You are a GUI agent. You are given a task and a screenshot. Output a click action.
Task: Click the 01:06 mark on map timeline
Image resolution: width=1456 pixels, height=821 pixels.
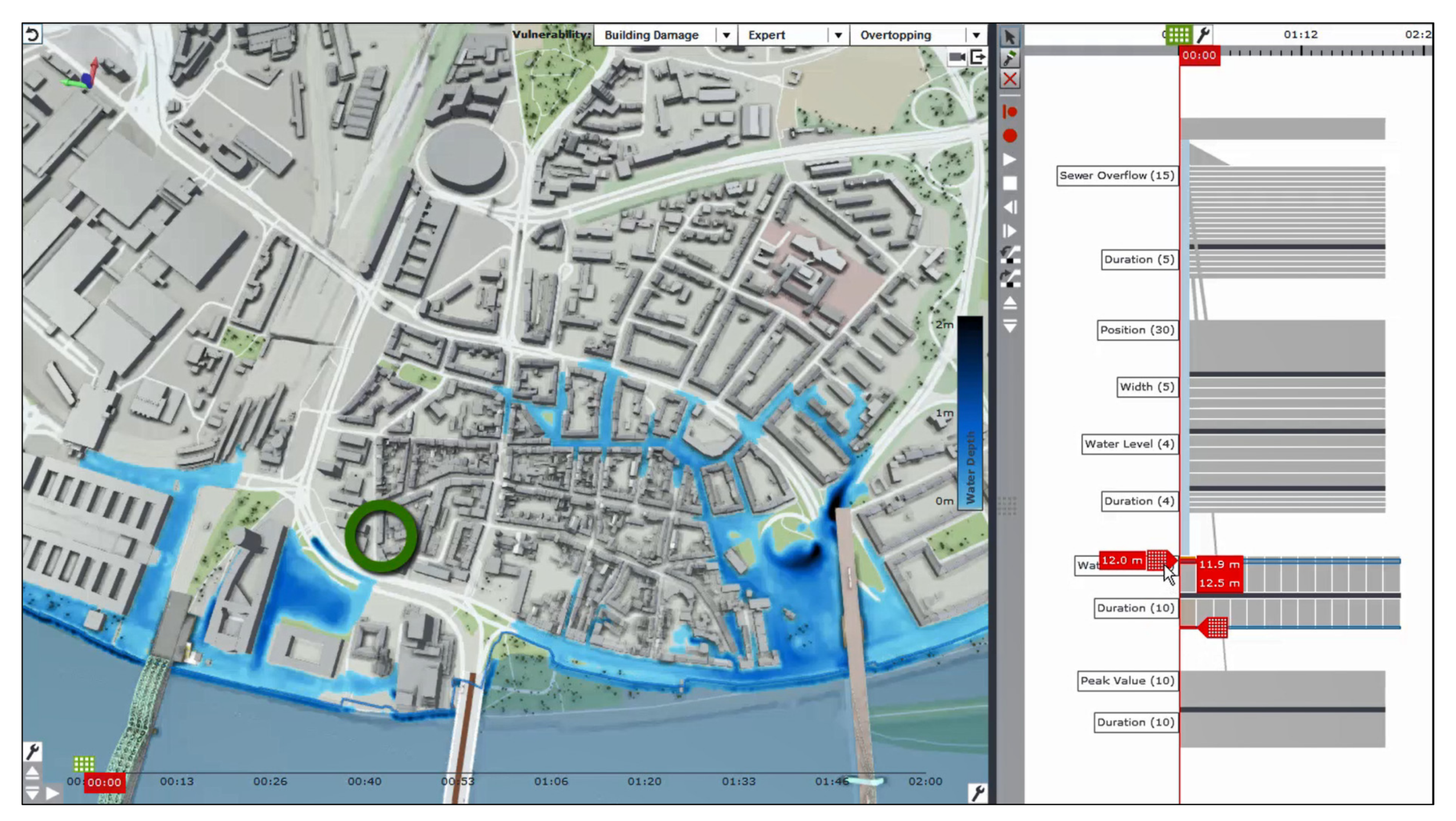coord(550,781)
